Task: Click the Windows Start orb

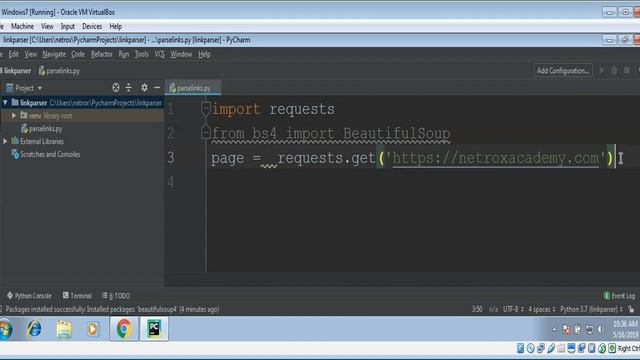Action: [x=5, y=329]
